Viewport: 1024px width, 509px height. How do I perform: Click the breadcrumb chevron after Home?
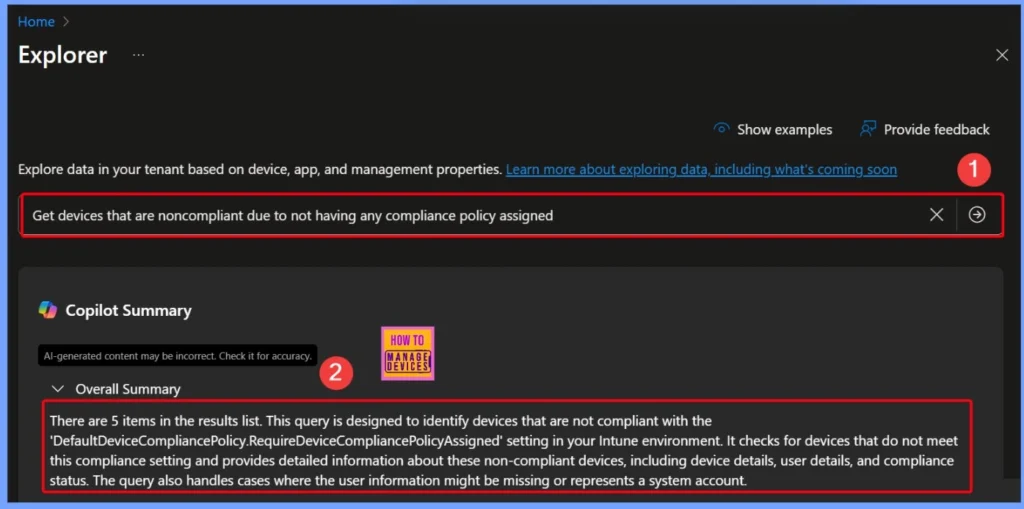coord(65,22)
